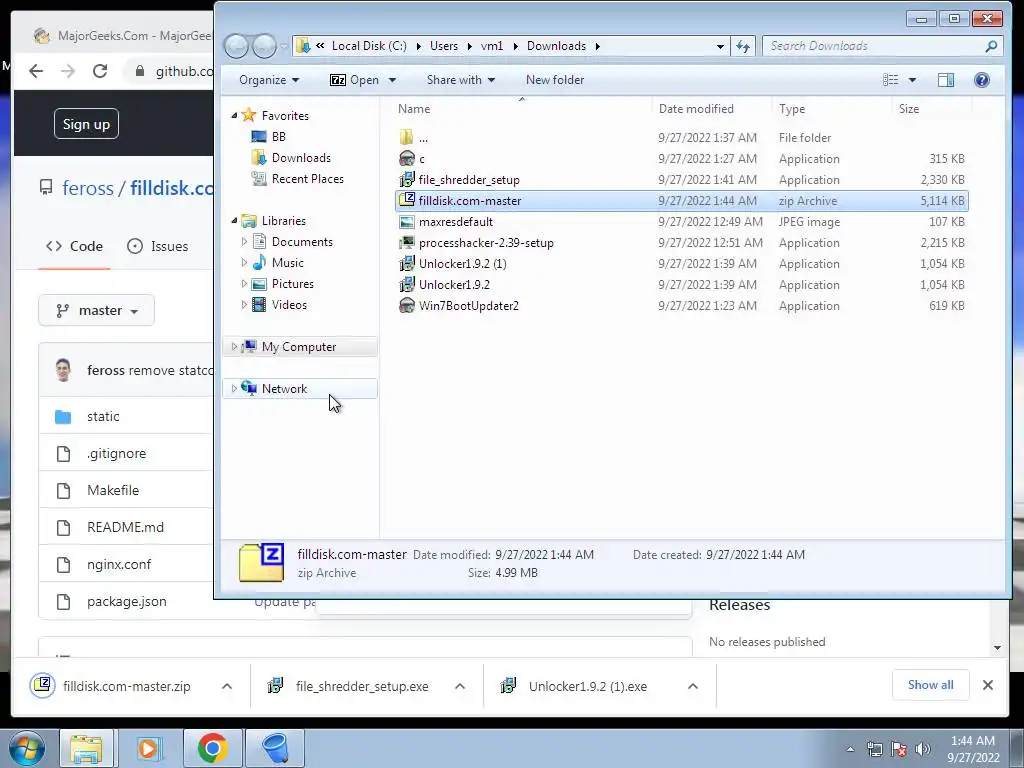Go back in Explorer navigation
The height and width of the screenshot is (768, 1024).
[x=236, y=46]
